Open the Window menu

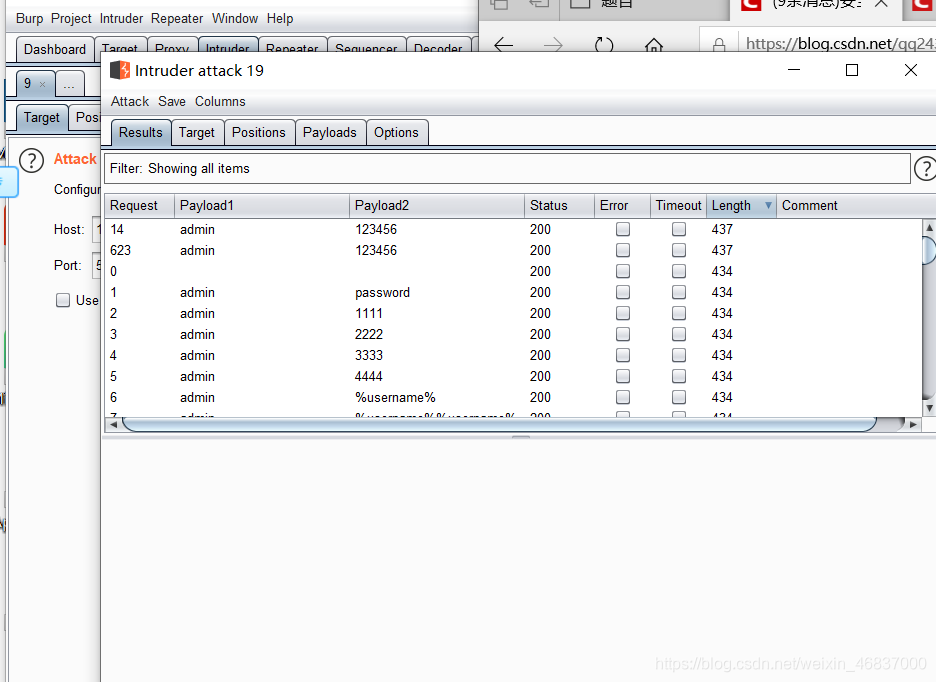[x=235, y=19]
